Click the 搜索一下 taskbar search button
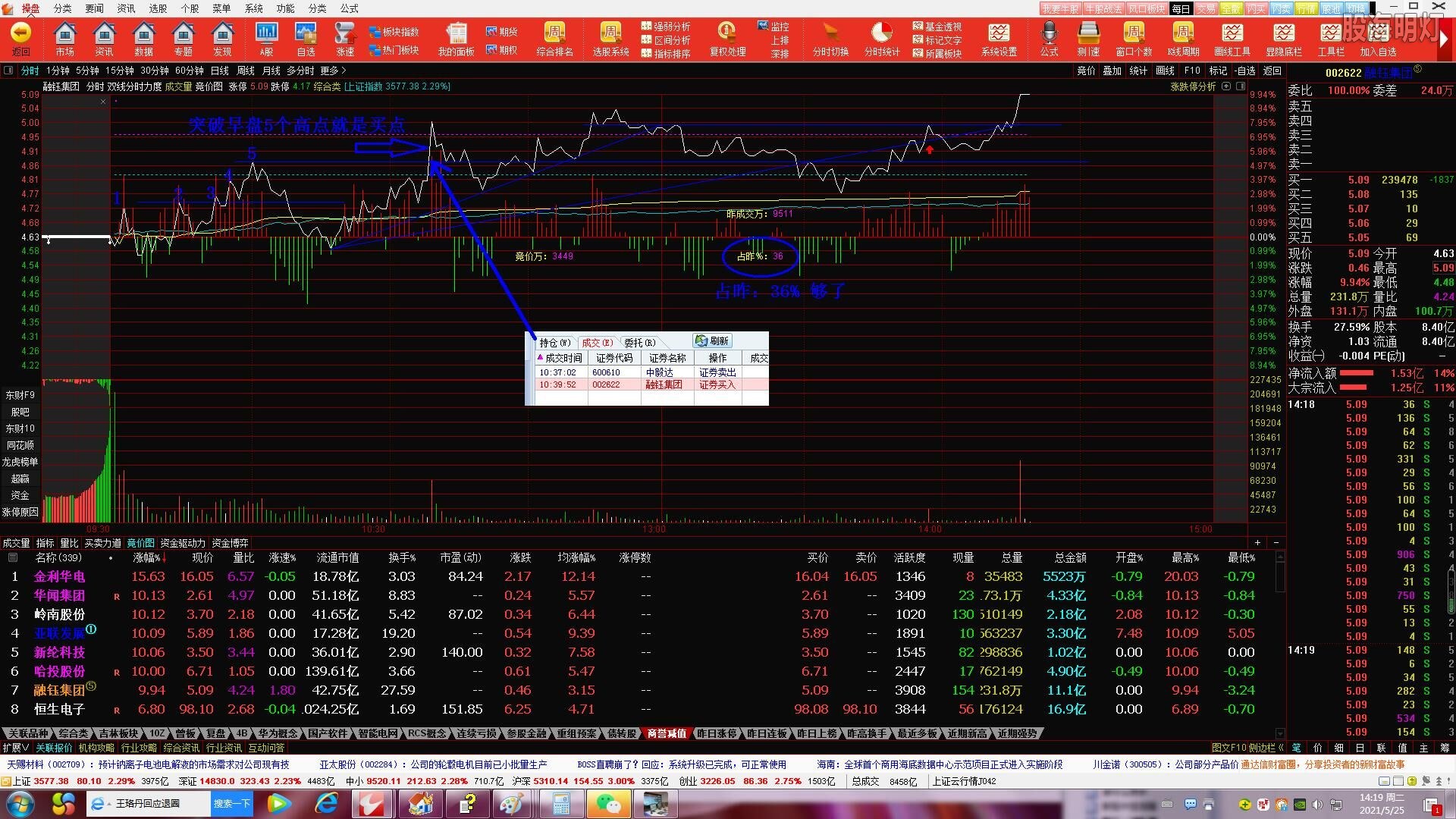The image size is (1456, 819). pyautogui.click(x=231, y=803)
